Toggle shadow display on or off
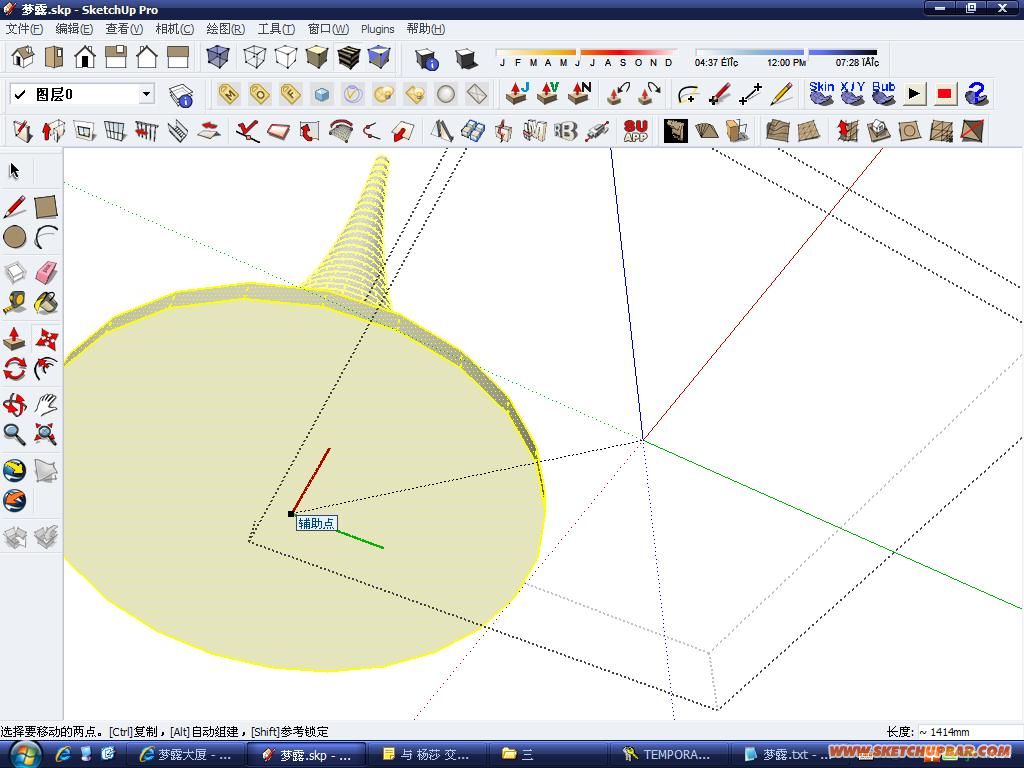Viewport: 1024px width, 768px height. tap(466, 59)
